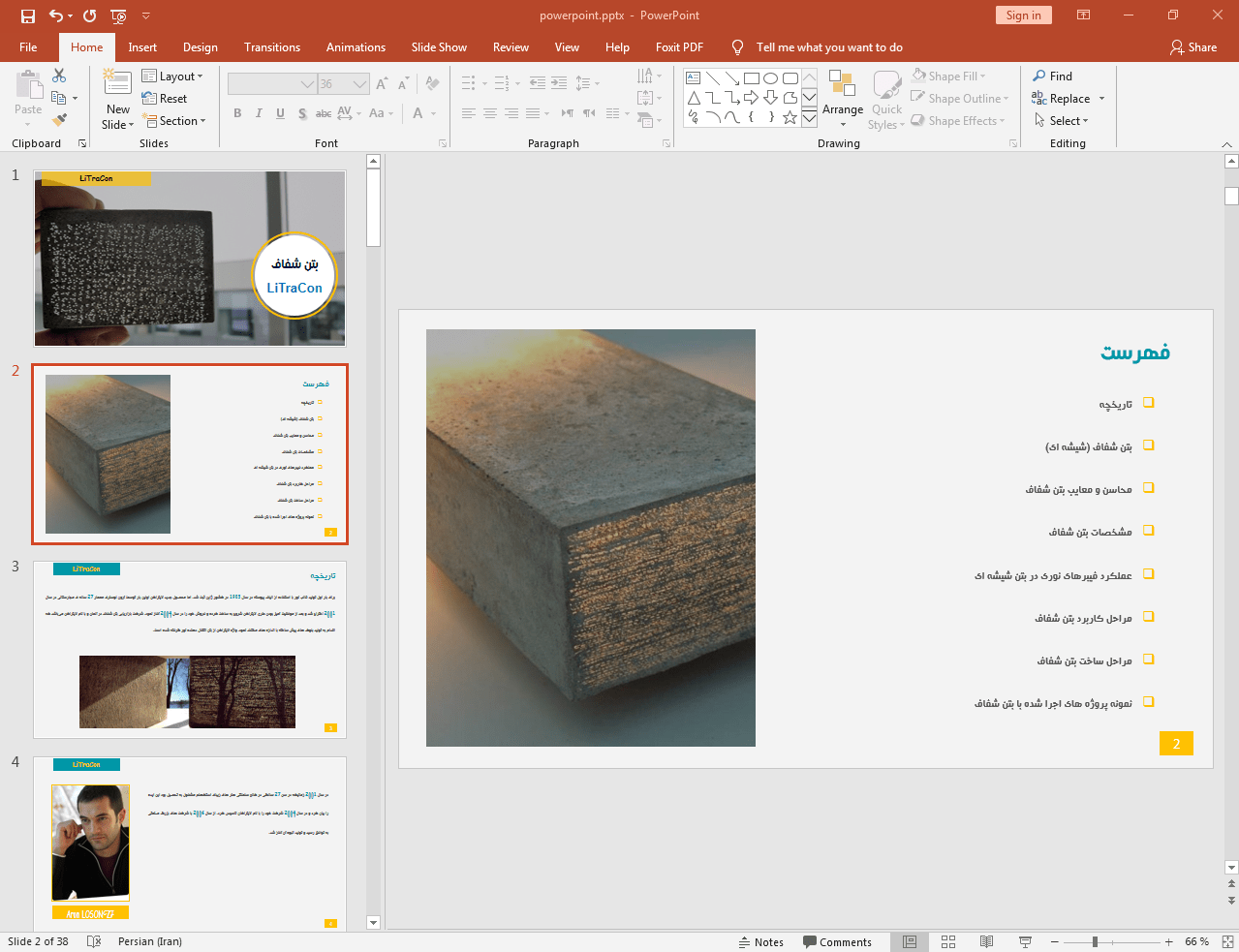Select slide 1 thumbnail
Screen dimensions: 1239x952
click(x=190, y=259)
